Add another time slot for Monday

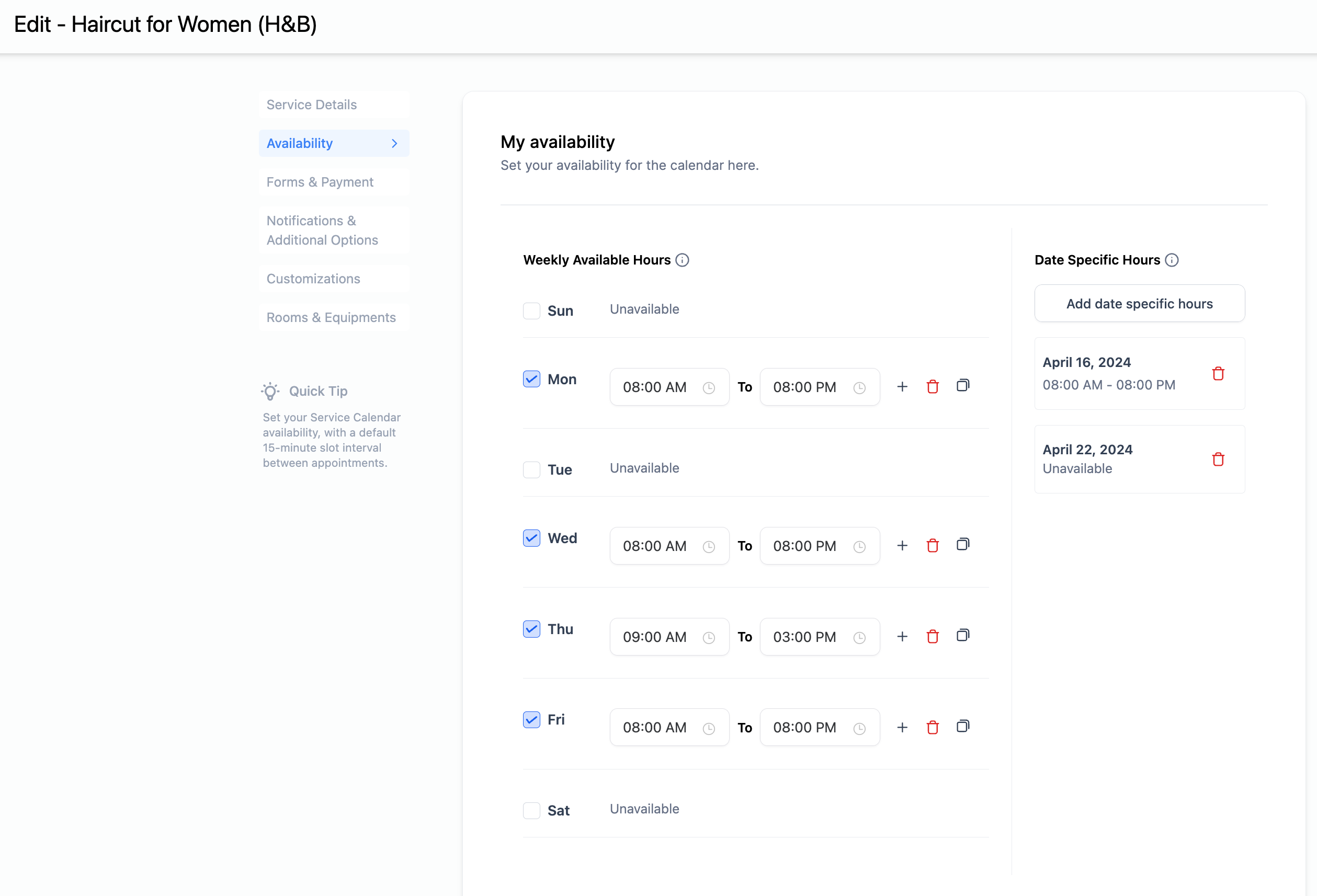[x=902, y=387]
